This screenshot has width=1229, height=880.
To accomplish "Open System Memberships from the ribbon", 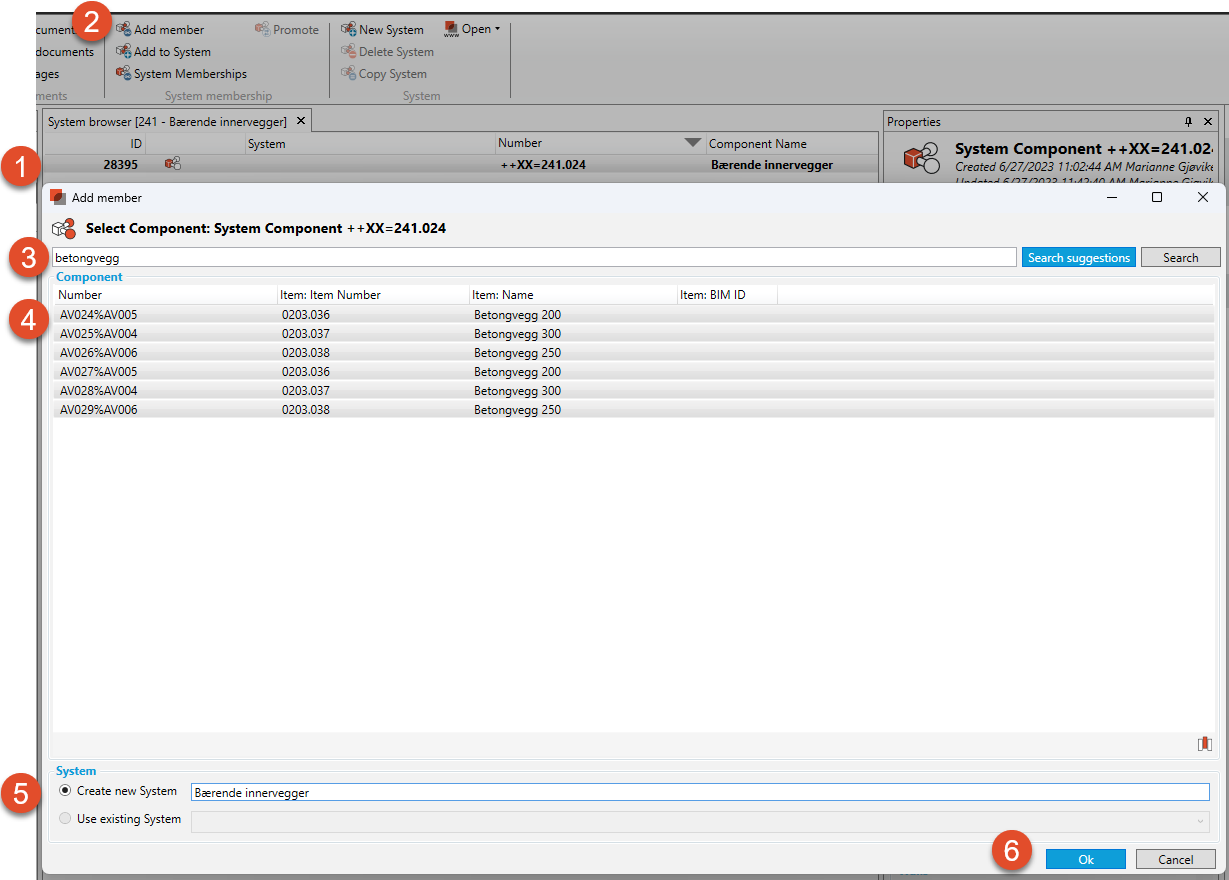I will tap(124, 74).
